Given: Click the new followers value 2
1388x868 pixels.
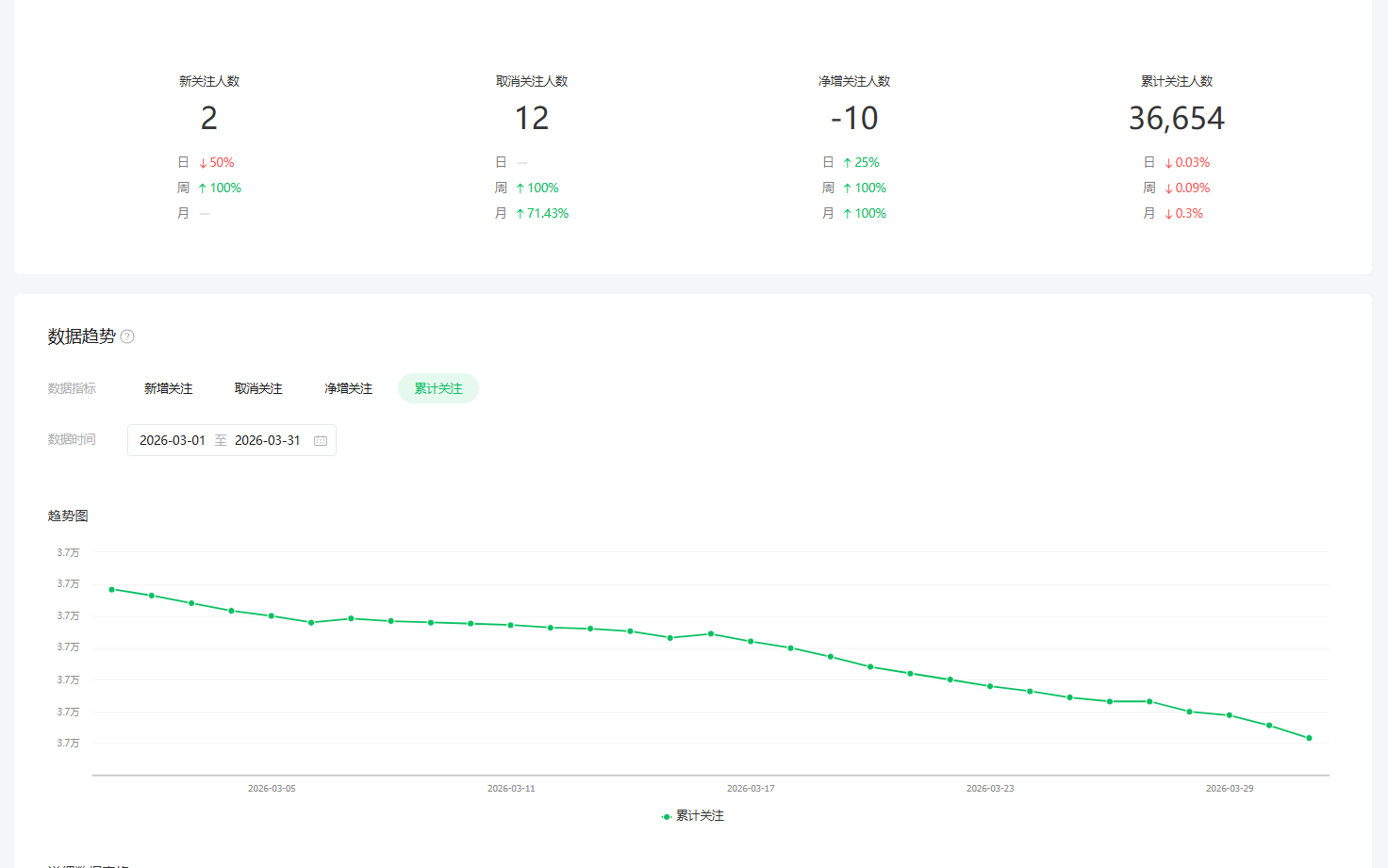Looking at the screenshot, I should [x=209, y=118].
